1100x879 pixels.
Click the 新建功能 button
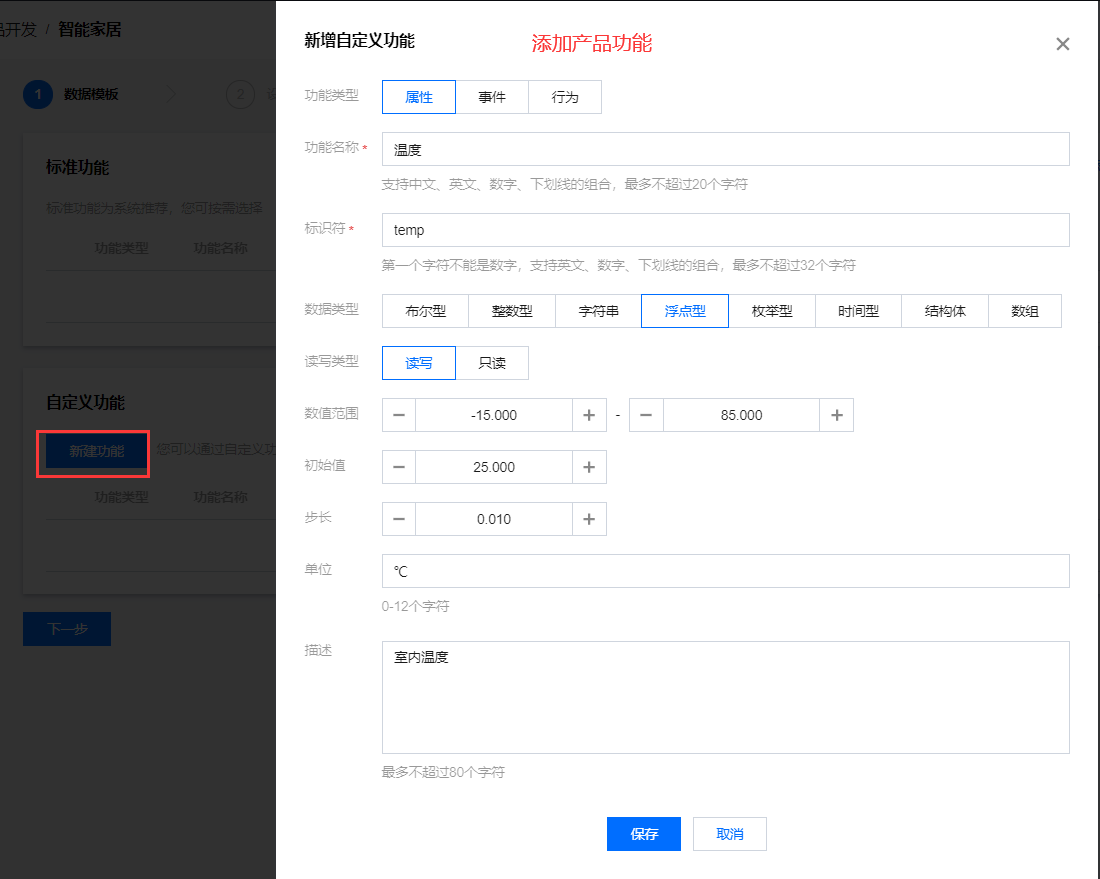(x=93, y=453)
